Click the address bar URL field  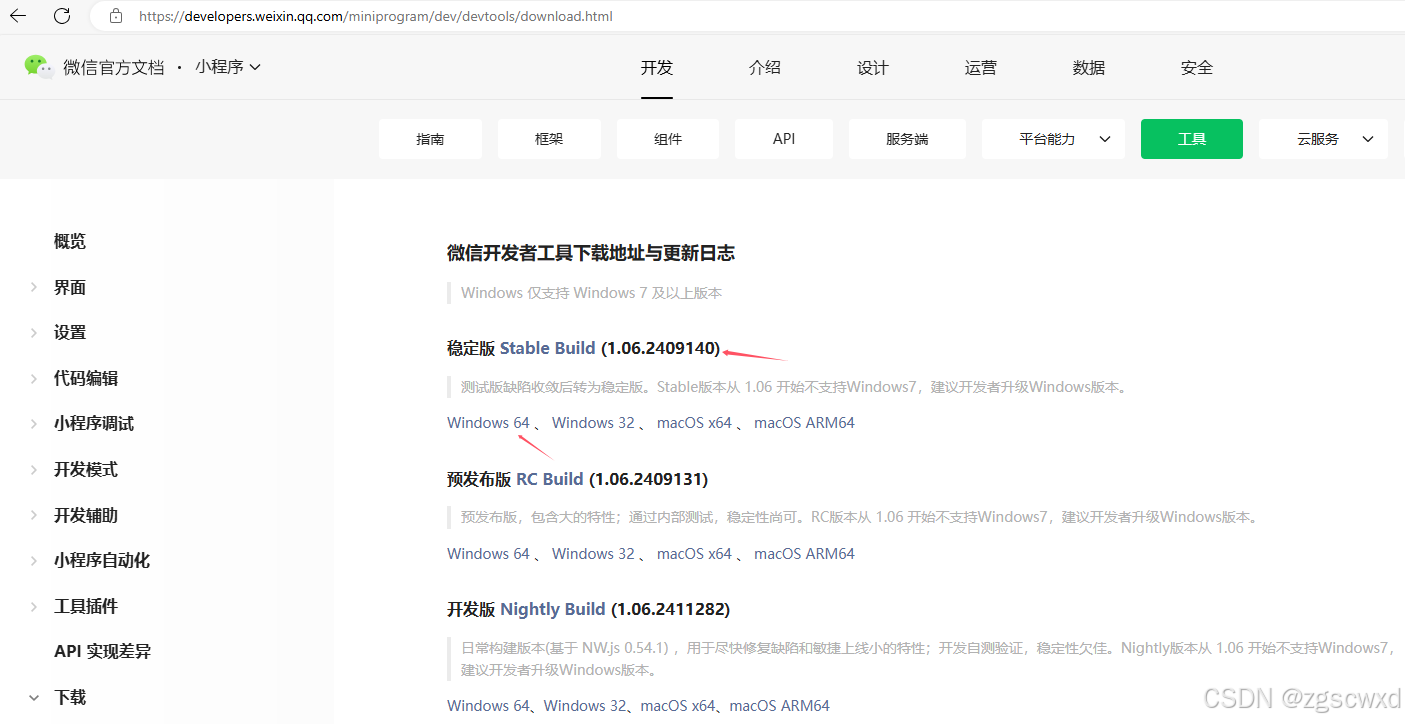(x=376, y=16)
